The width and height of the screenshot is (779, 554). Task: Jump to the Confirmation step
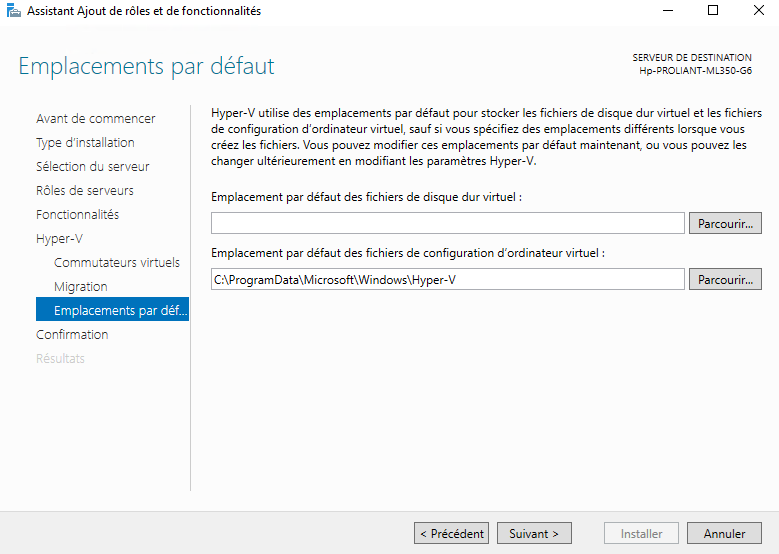coord(72,335)
